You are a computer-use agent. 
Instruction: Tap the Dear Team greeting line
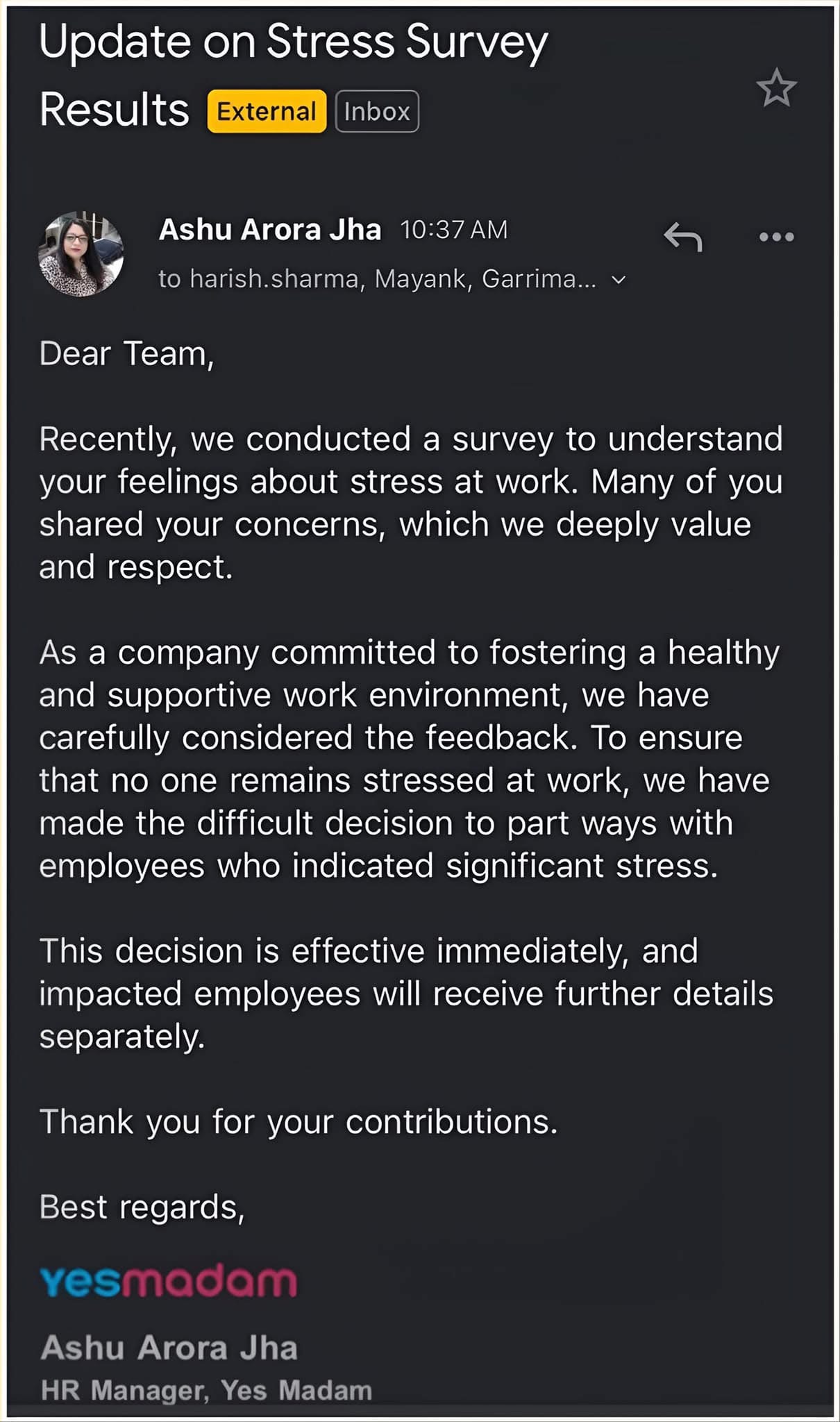[126, 354]
